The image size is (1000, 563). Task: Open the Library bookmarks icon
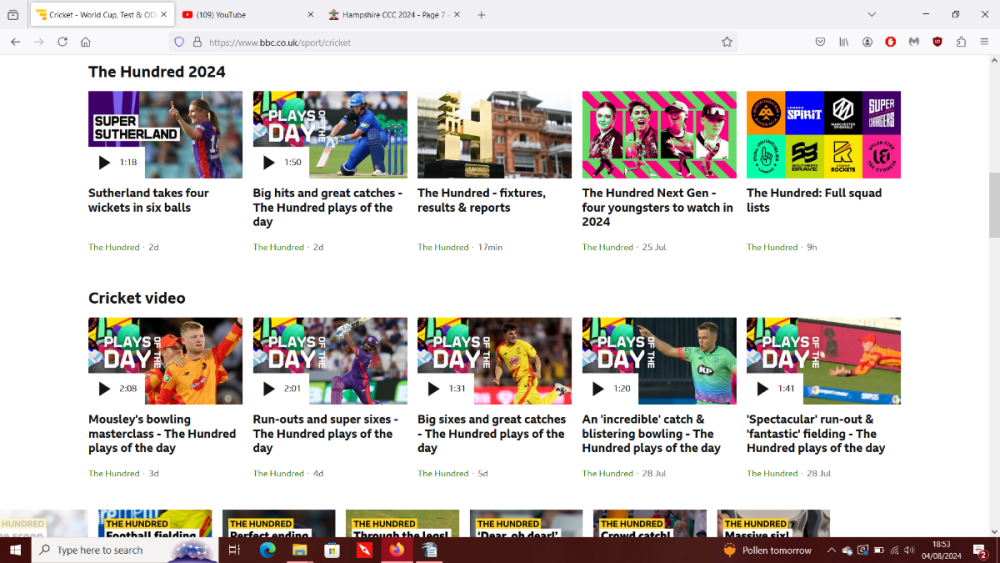(844, 42)
